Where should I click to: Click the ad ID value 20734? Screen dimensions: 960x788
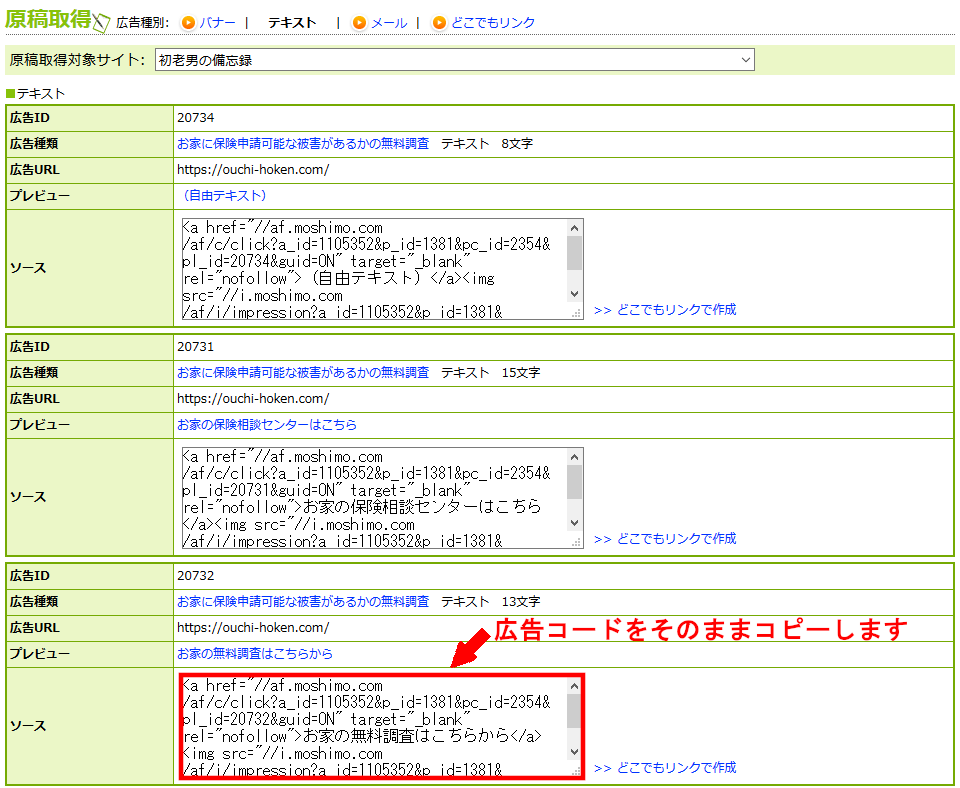tap(196, 118)
